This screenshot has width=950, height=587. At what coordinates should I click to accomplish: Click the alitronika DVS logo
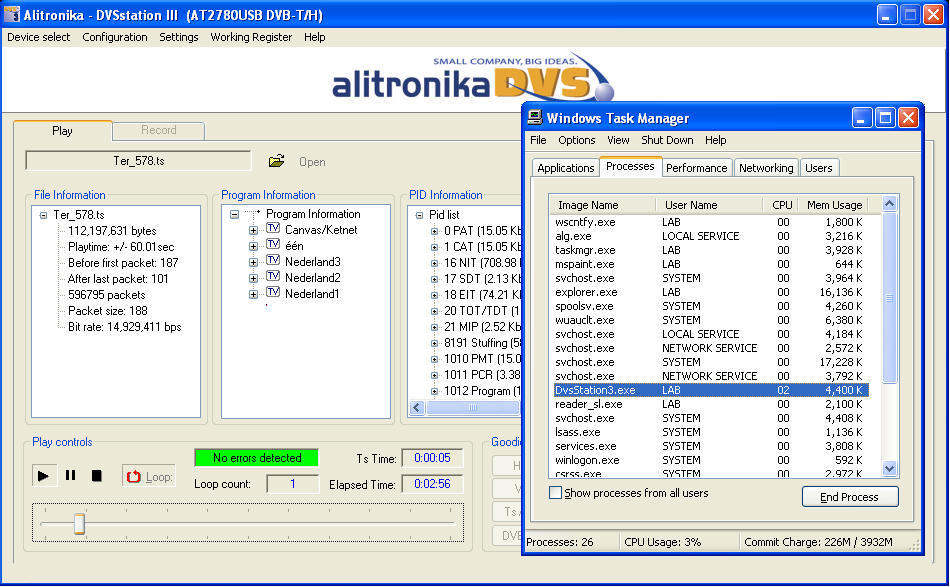click(x=473, y=79)
